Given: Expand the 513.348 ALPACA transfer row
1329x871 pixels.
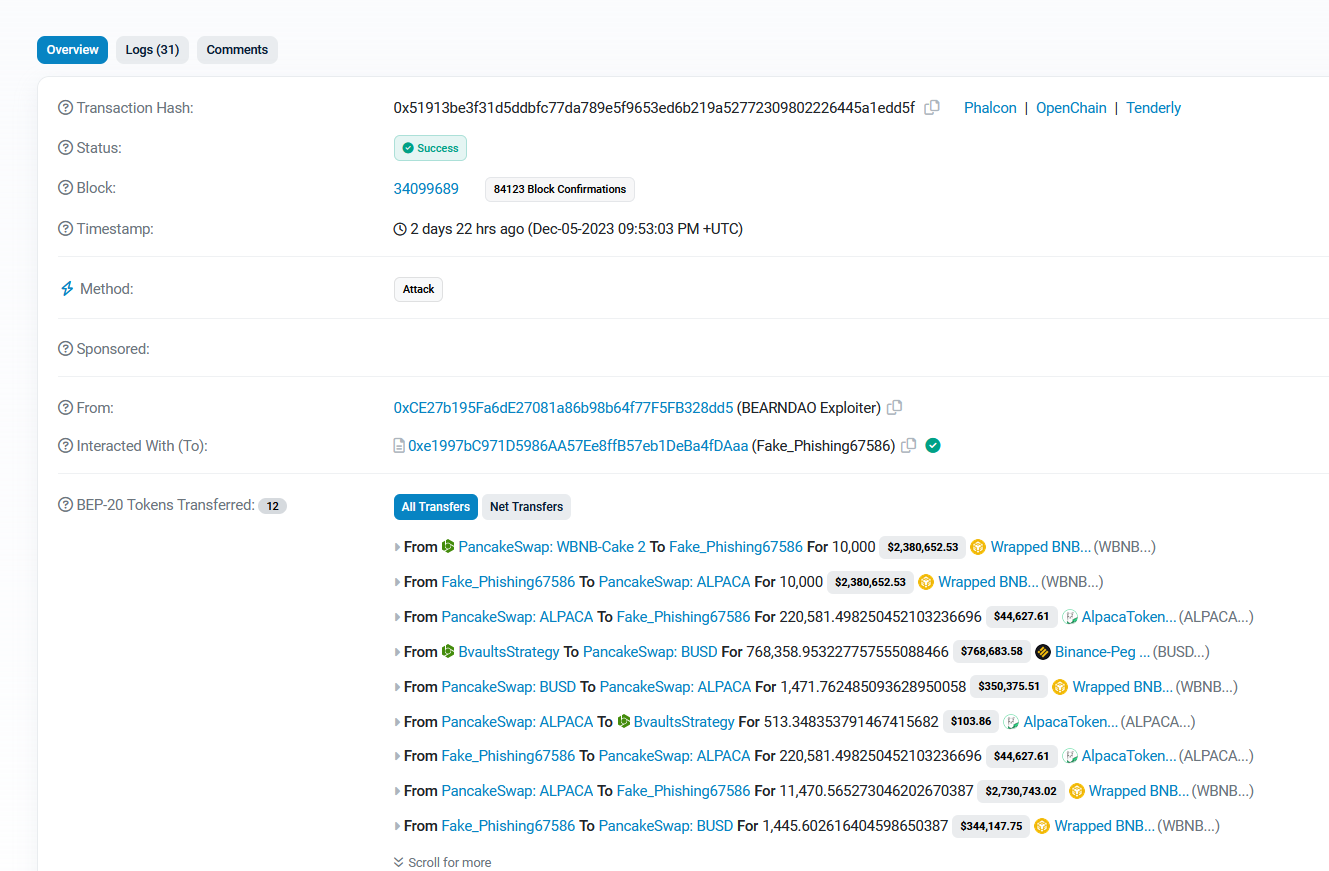Looking at the screenshot, I should pos(398,722).
